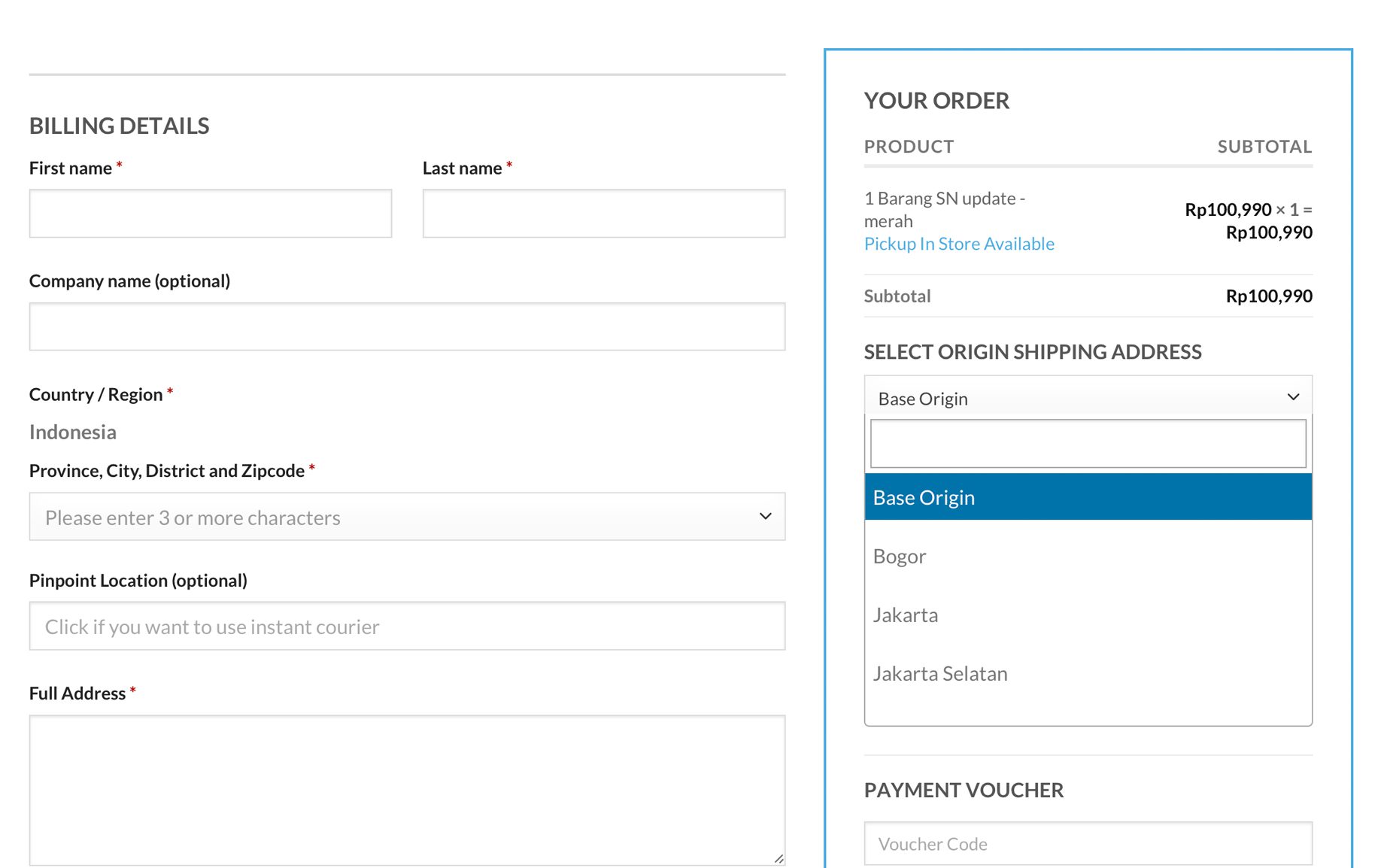Focus the Company name input field
The image size is (1390, 868).
[x=407, y=326]
